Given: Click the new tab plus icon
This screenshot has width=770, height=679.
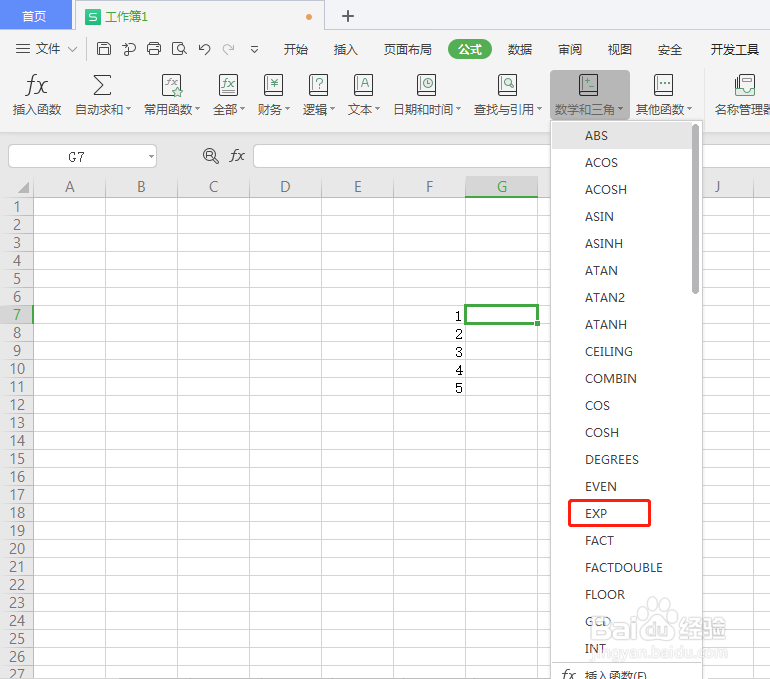Looking at the screenshot, I should [x=348, y=16].
